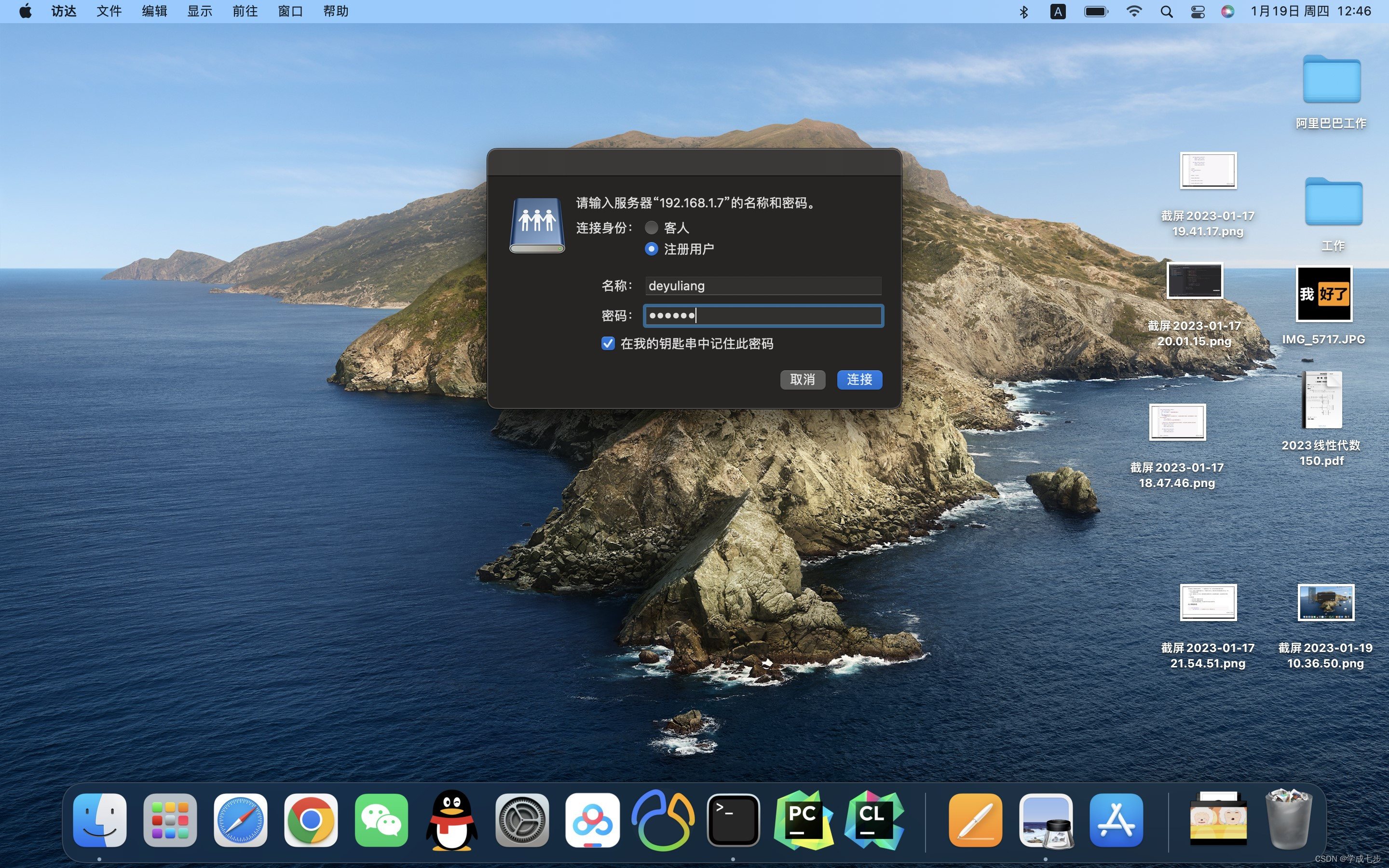Open Terminal from the dock
1389x868 pixels.
(x=733, y=820)
